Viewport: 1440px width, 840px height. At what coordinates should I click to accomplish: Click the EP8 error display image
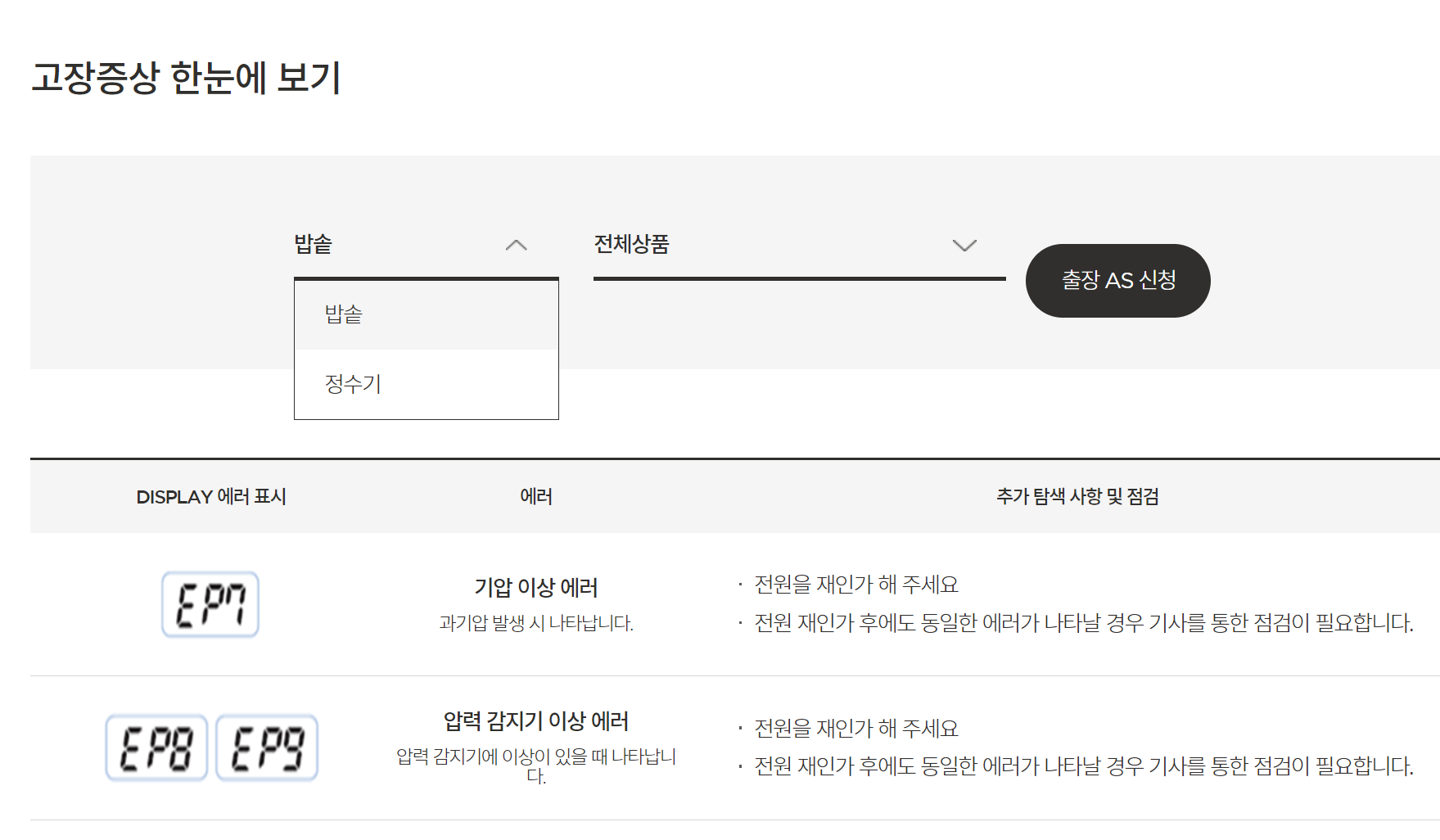(x=157, y=747)
